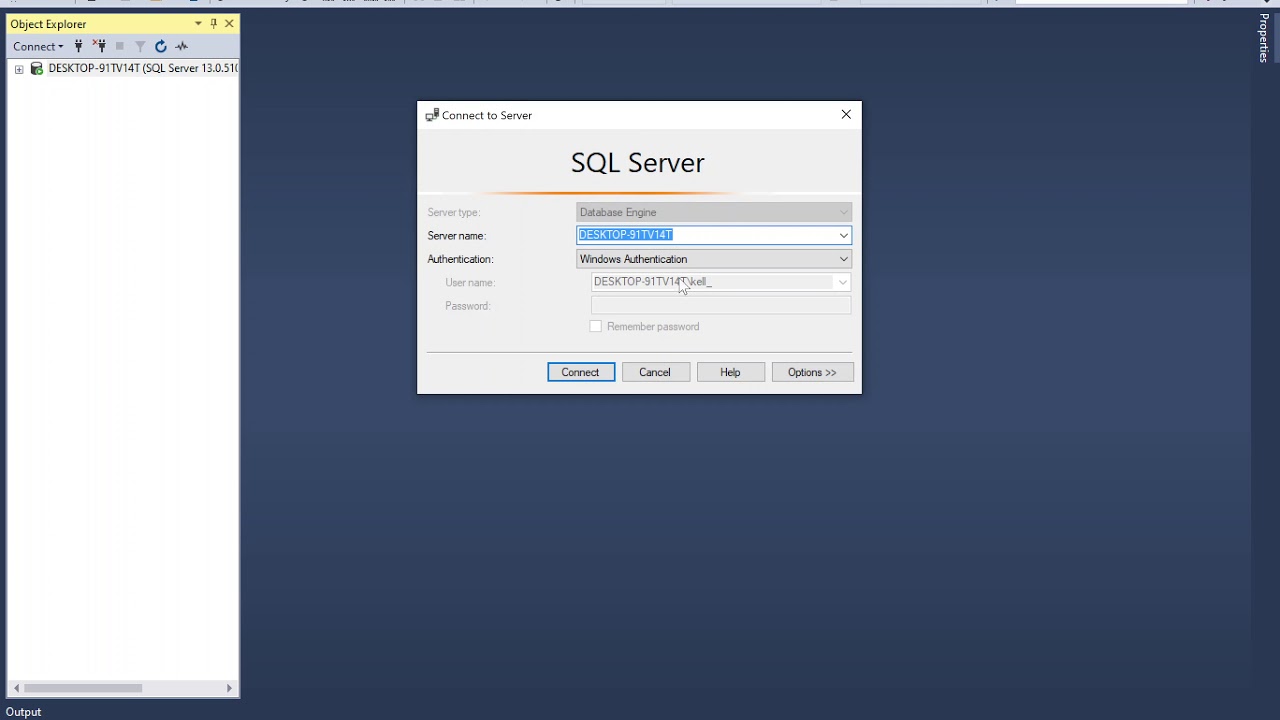Open Activity Monitor pulse icon
The height and width of the screenshot is (720, 1280).
coord(181,46)
